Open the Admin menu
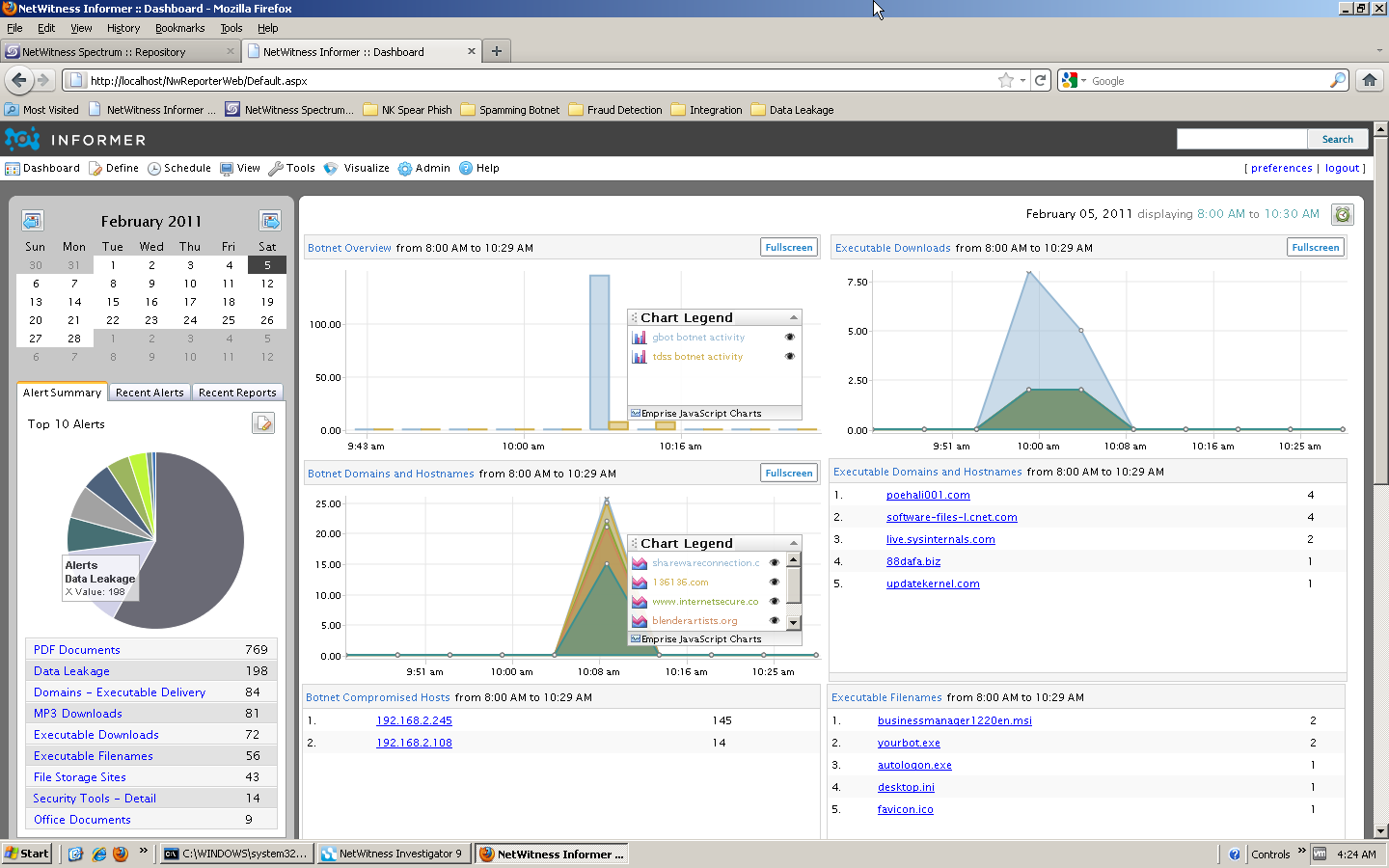The width and height of the screenshot is (1389, 868). click(x=424, y=168)
